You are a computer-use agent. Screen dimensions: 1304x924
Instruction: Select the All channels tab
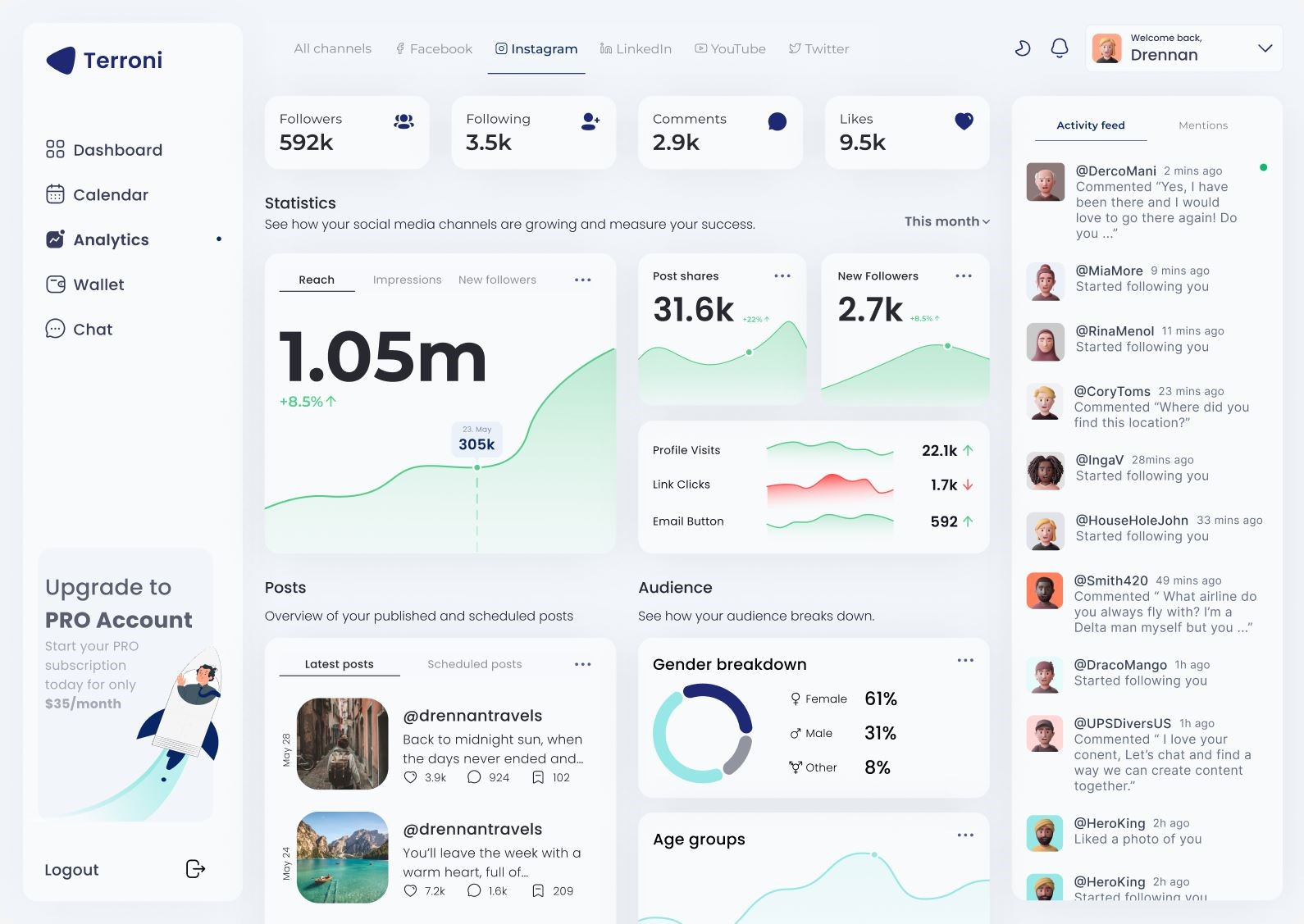click(332, 48)
